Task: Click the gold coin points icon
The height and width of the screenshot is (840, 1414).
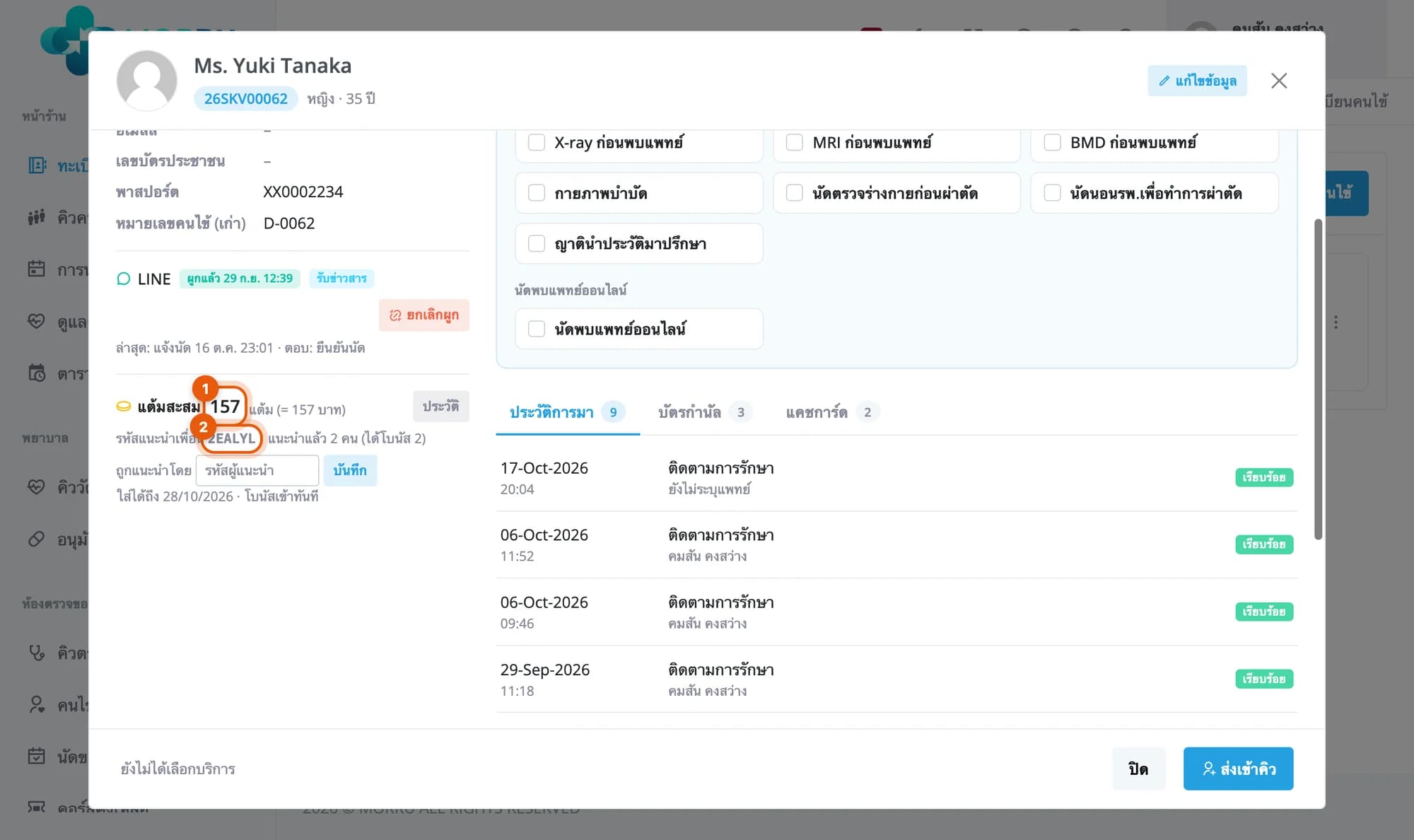Action: pyautogui.click(x=123, y=407)
